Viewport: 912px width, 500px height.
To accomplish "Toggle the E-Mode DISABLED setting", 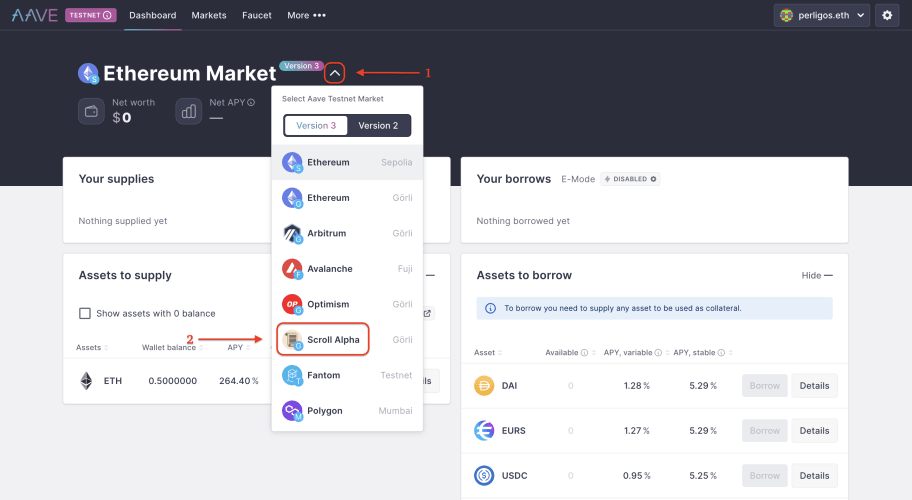I will point(630,179).
